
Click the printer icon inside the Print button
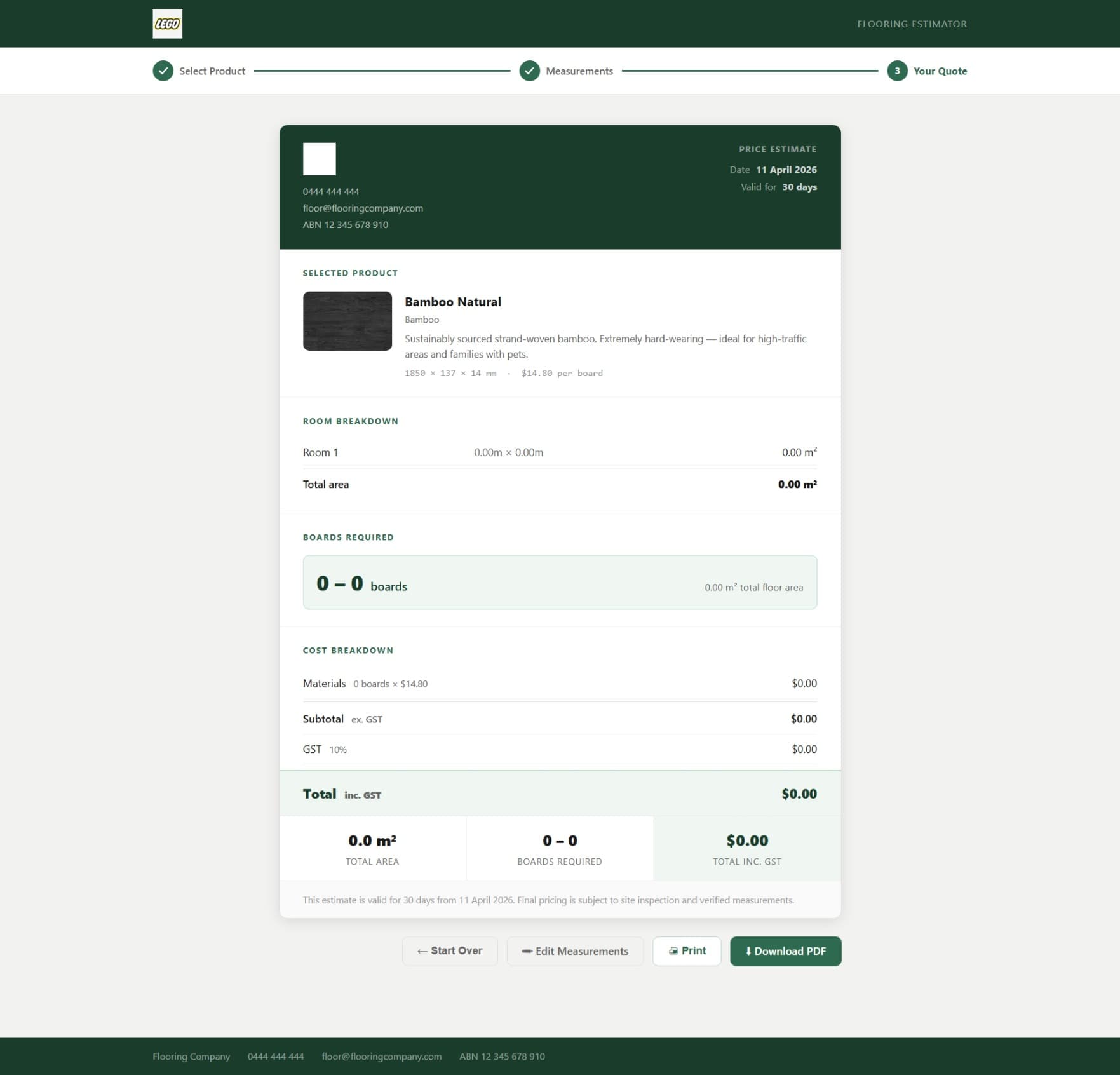click(673, 950)
